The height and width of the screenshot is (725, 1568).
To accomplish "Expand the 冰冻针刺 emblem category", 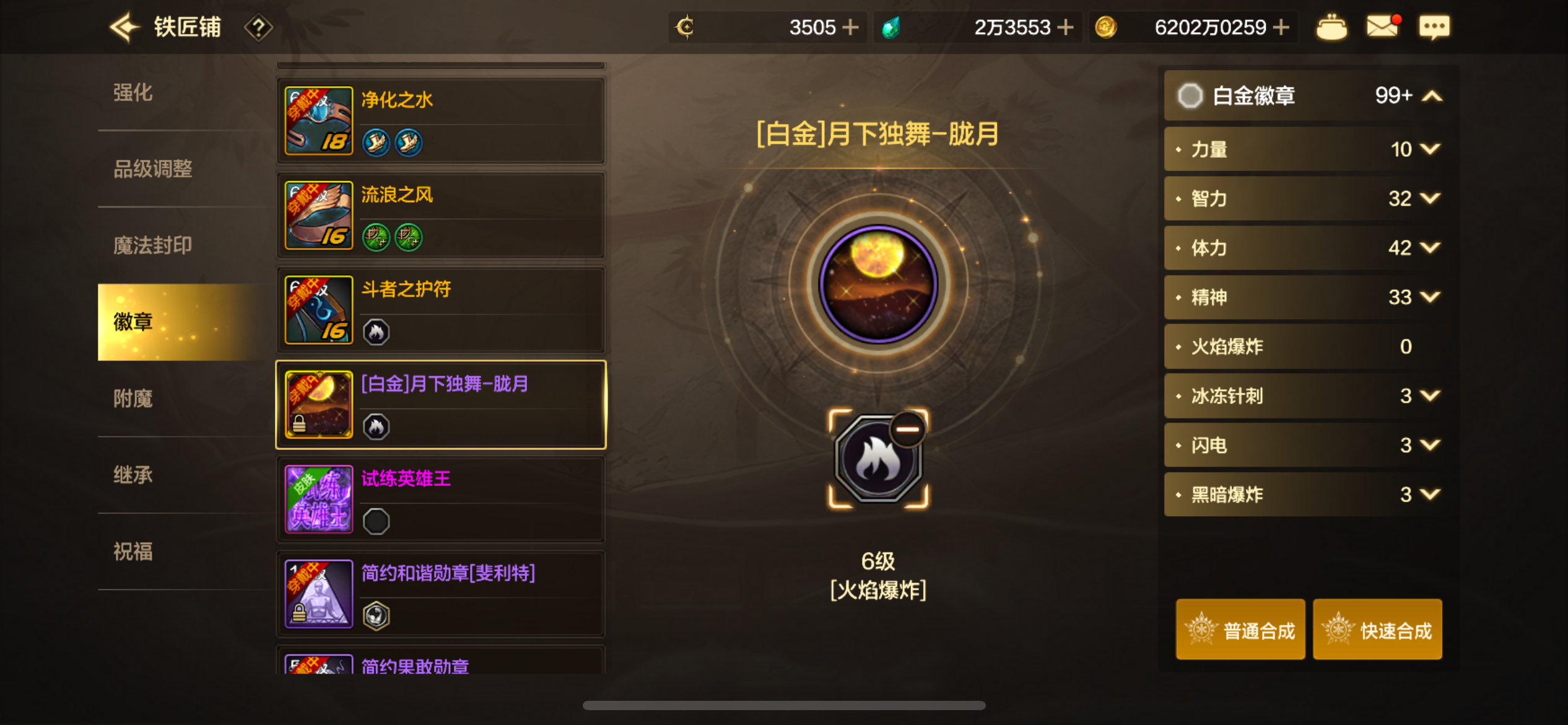I will pyautogui.click(x=1430, y=395).
